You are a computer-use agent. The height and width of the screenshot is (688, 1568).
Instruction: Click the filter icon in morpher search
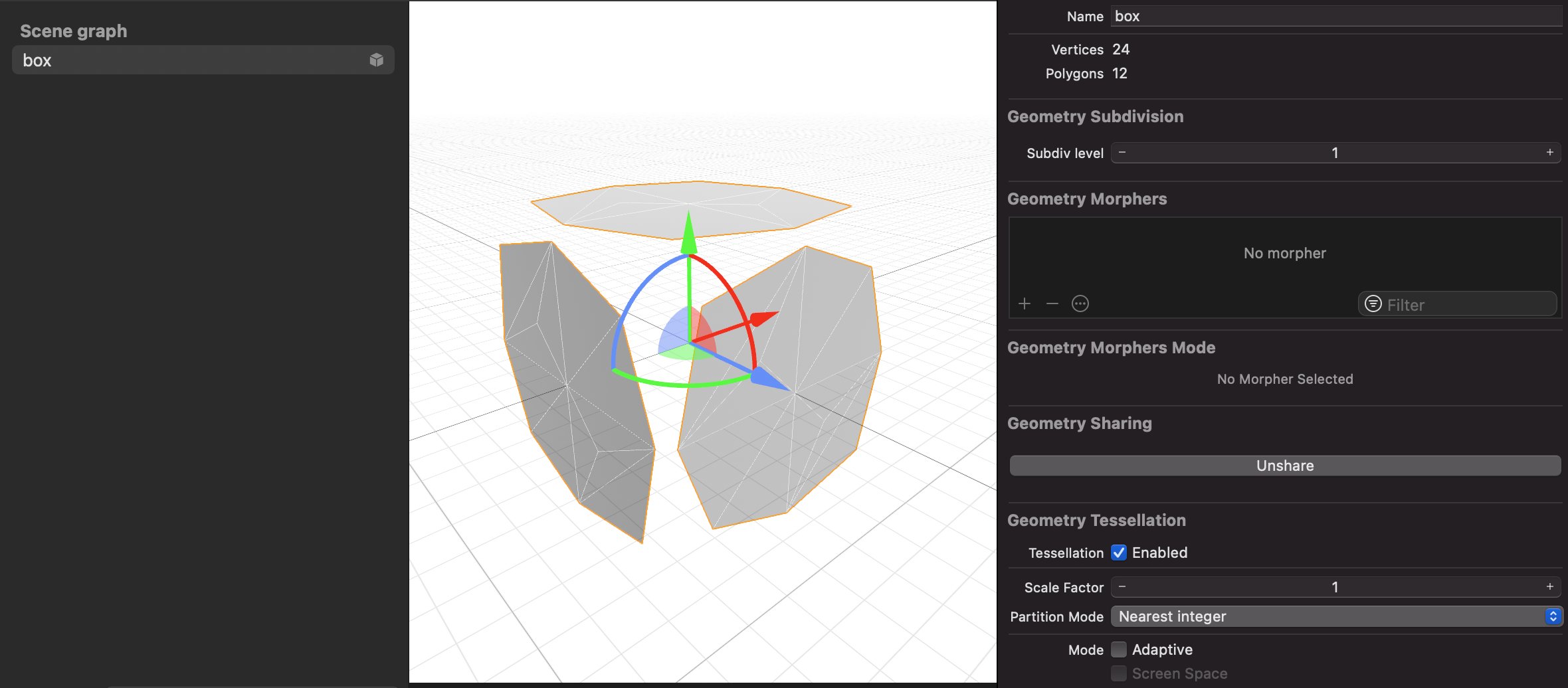coord(1373,304)
